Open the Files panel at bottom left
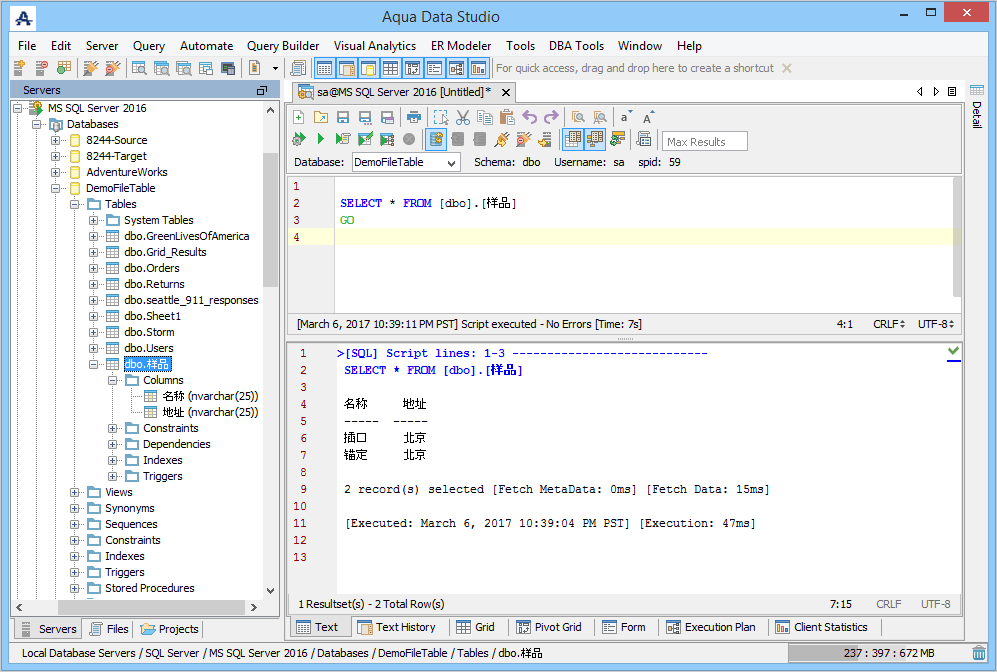 [109, 629]
